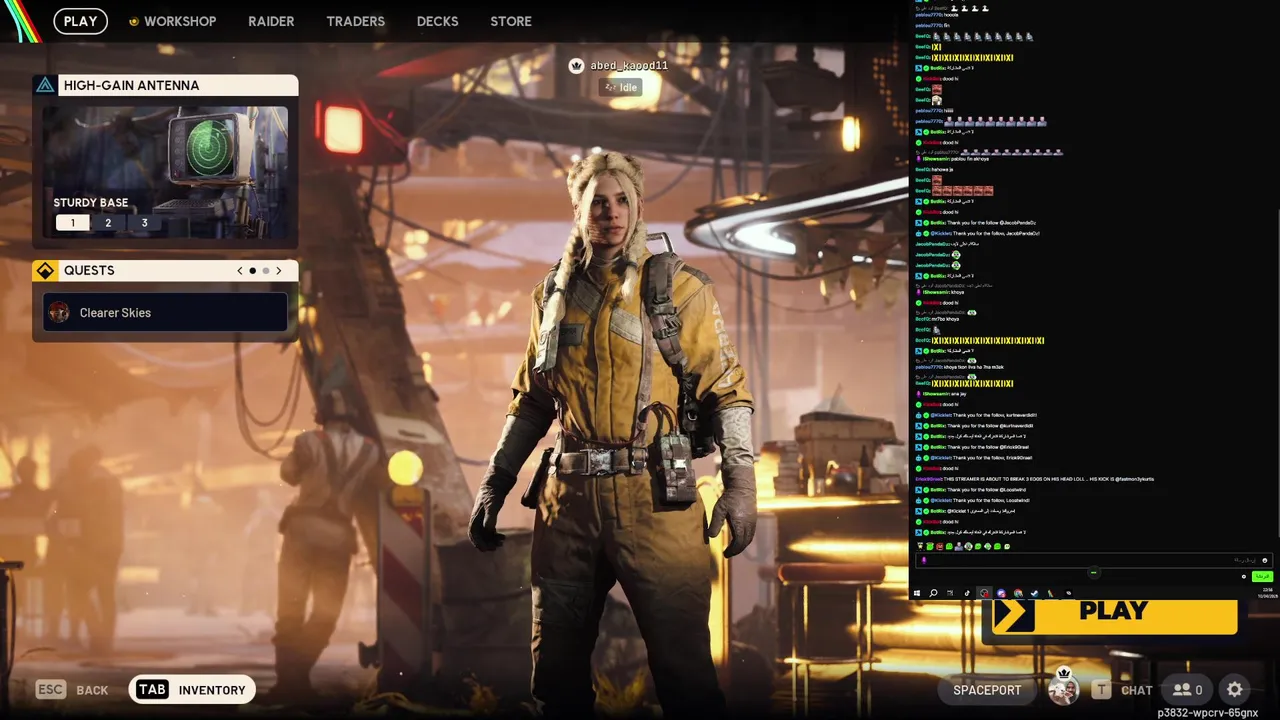Image resolution: width=1280 pixels, height=720 pixels.
Task: Open the Clearer Skies quest
Action: (166, 313)
